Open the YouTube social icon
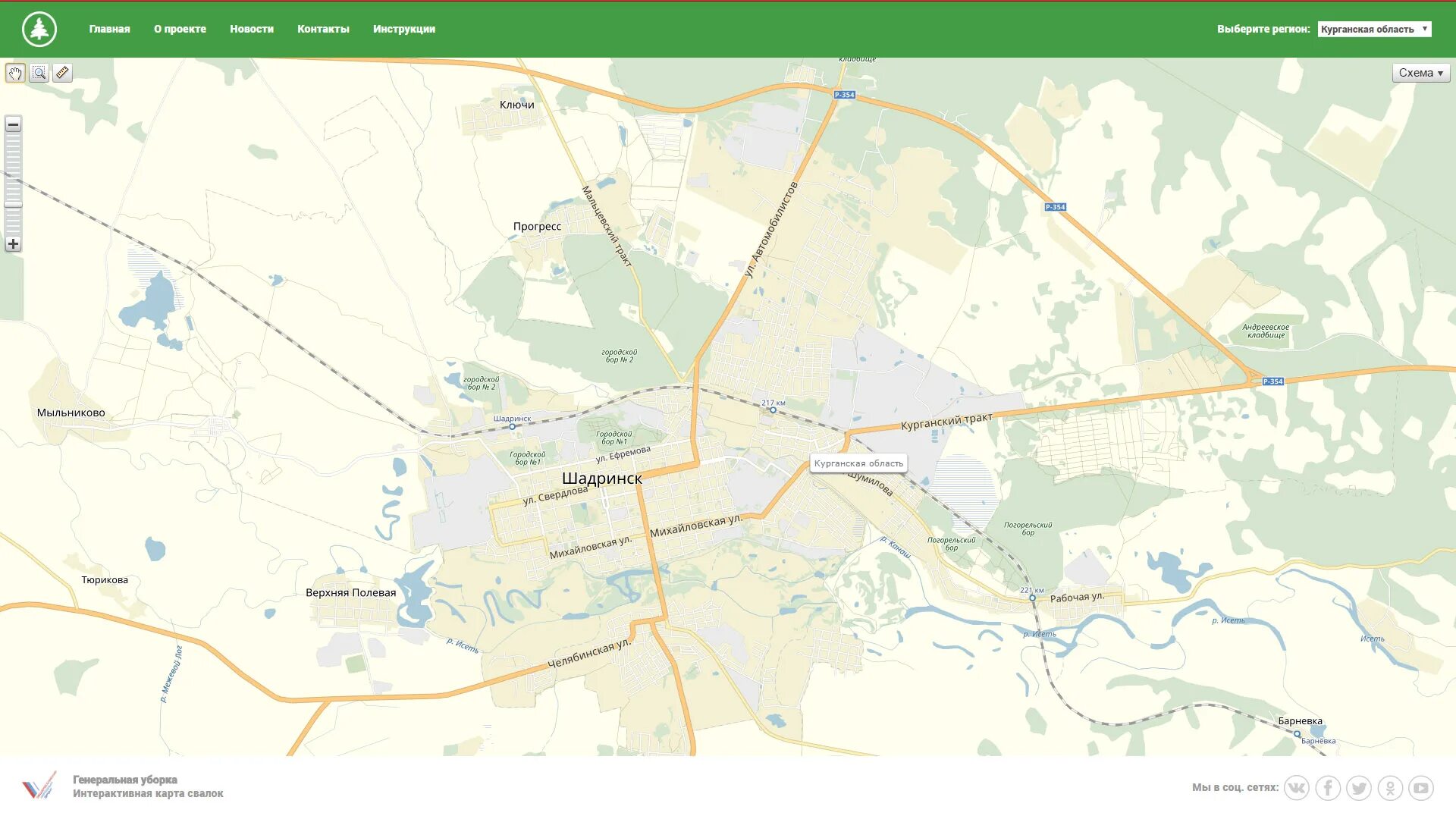 click(x=1421, y=788)
